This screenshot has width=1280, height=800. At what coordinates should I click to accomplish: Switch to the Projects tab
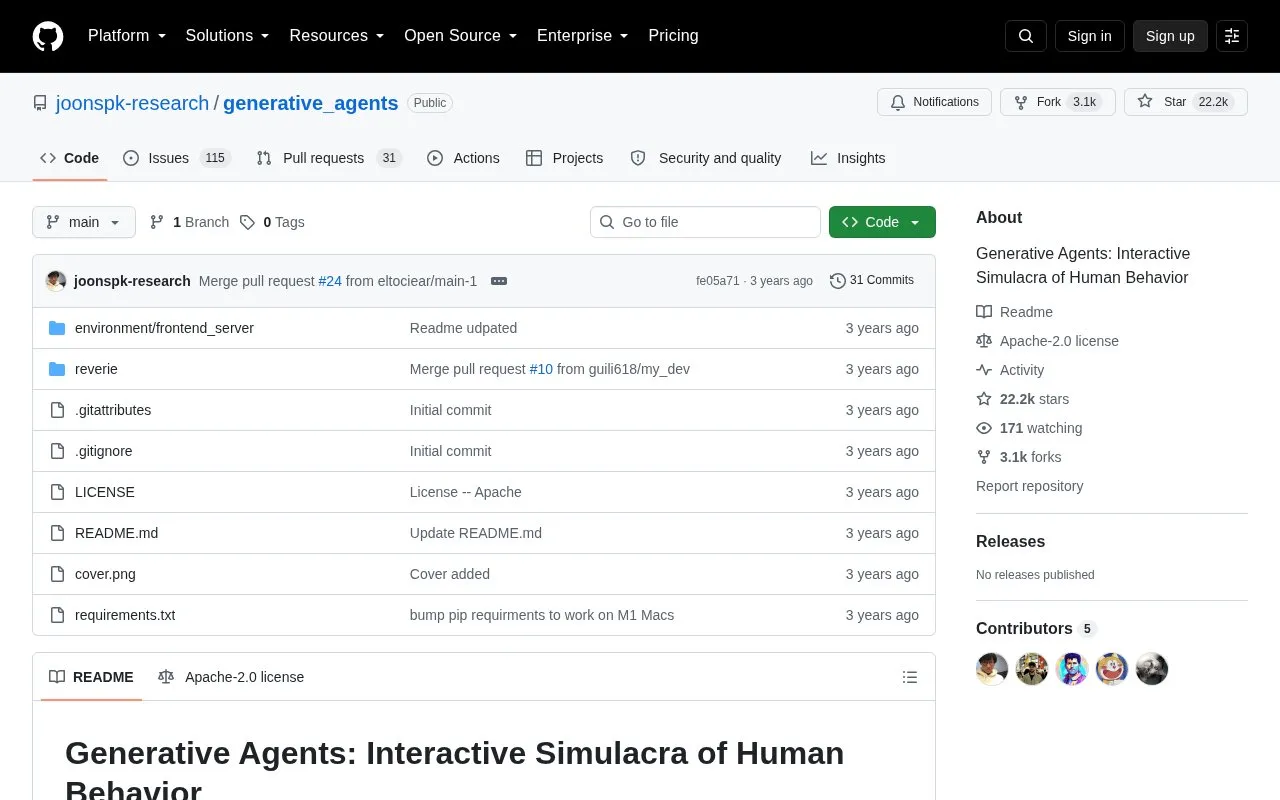(x=565, y=158)
